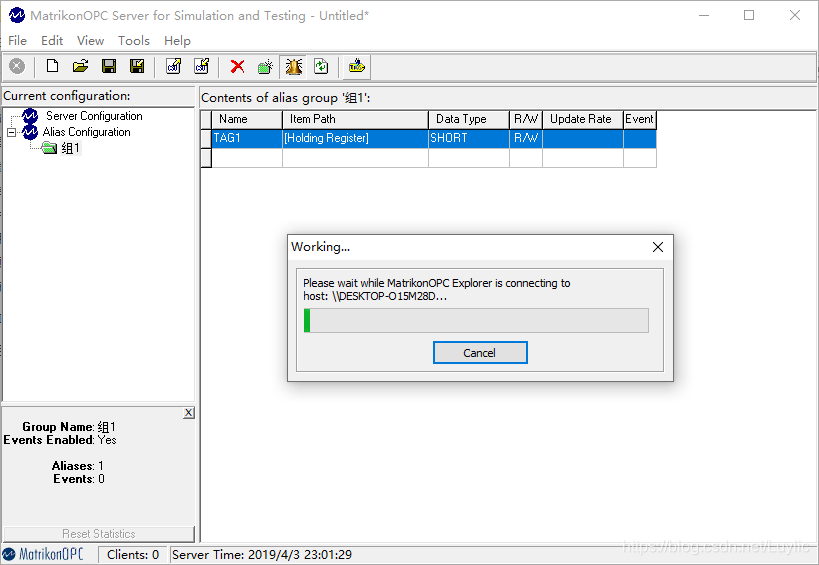The image size is (819, 565).
Task: Click the [Holding Register] item path cell
Action: [355, 138]
